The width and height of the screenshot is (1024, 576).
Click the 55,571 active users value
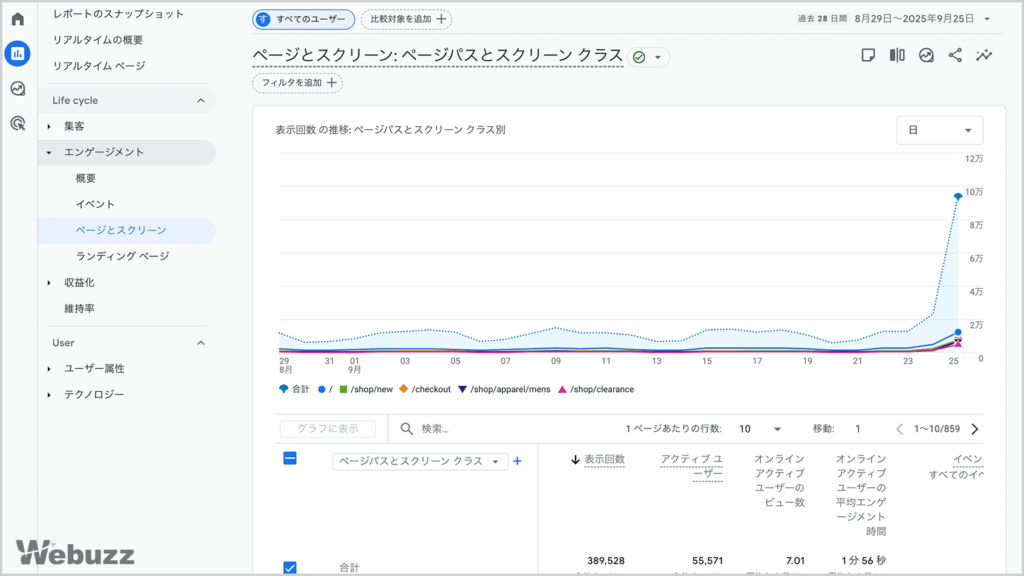707,560
